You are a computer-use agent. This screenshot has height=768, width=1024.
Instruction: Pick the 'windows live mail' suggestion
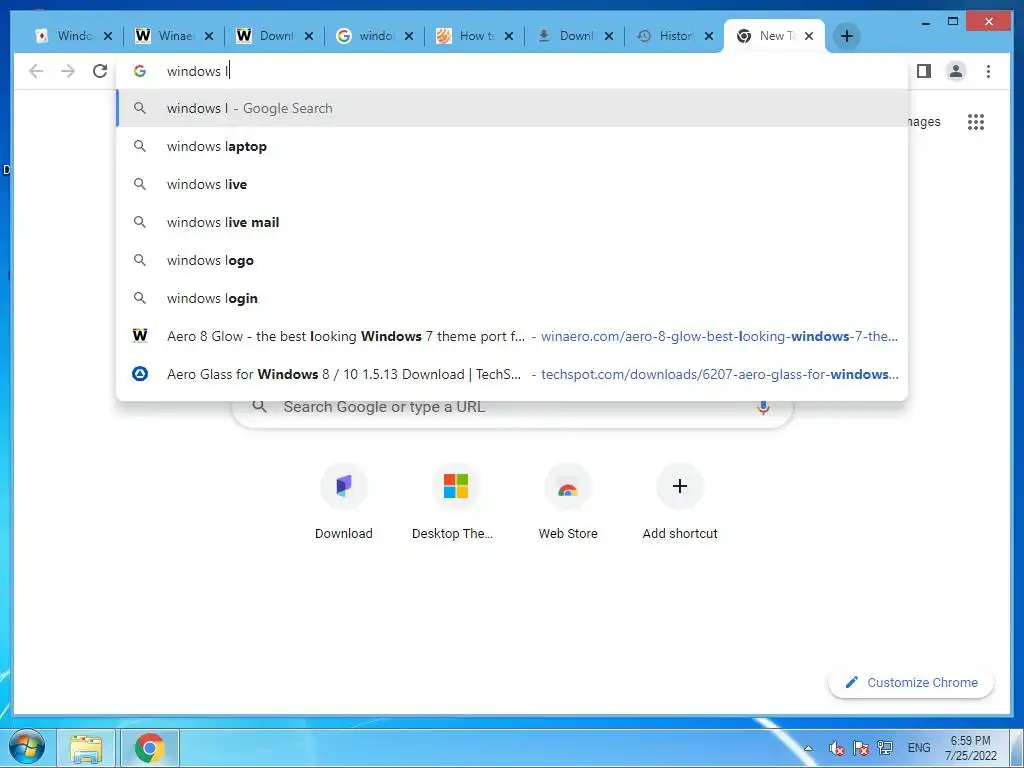[x=512, y=222]
